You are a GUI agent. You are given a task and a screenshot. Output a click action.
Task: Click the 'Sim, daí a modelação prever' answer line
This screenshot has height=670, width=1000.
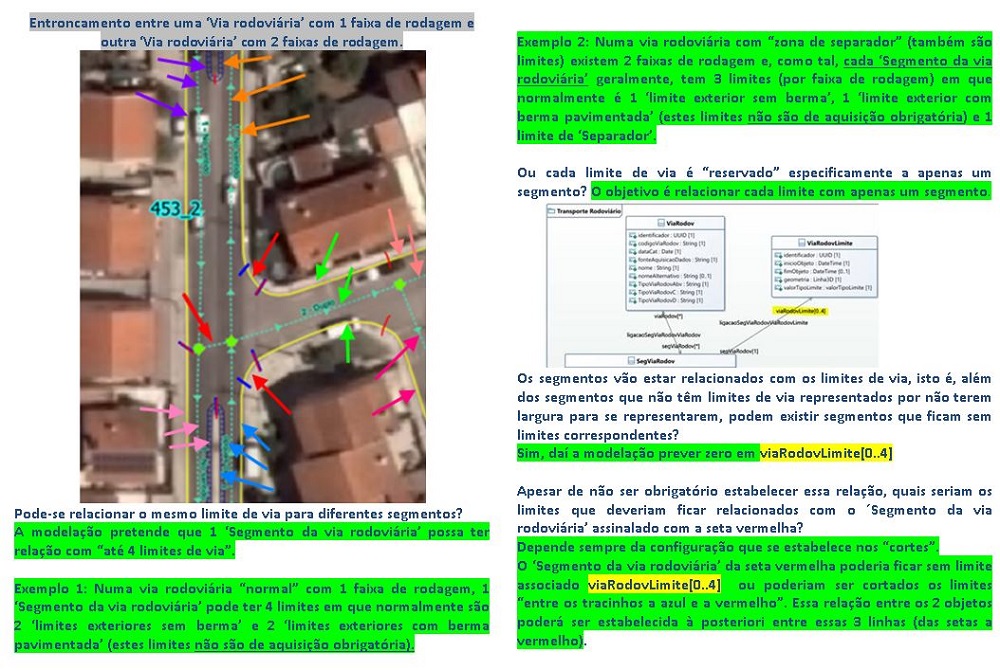(638, 453)
